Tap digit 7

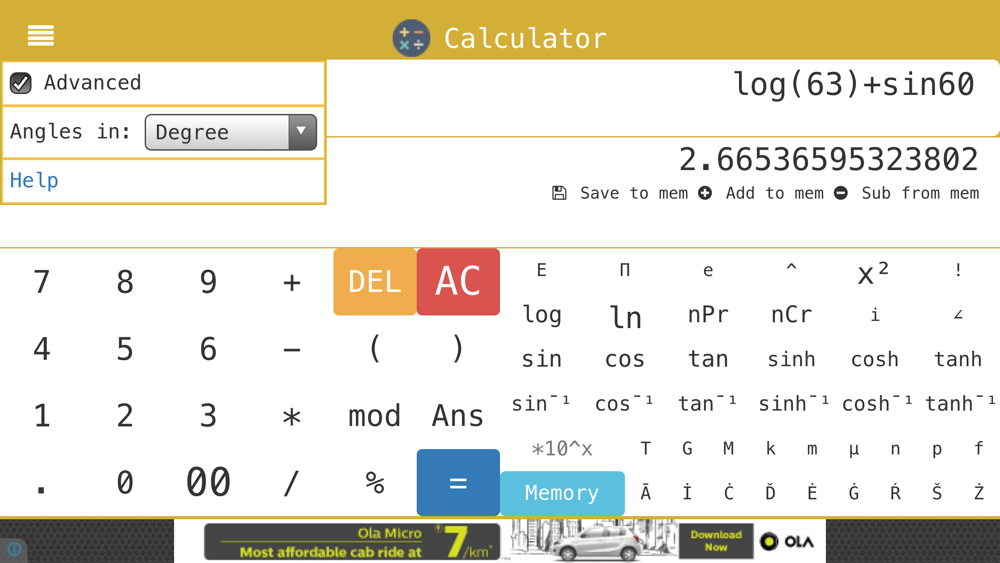[x=41, y=282]
